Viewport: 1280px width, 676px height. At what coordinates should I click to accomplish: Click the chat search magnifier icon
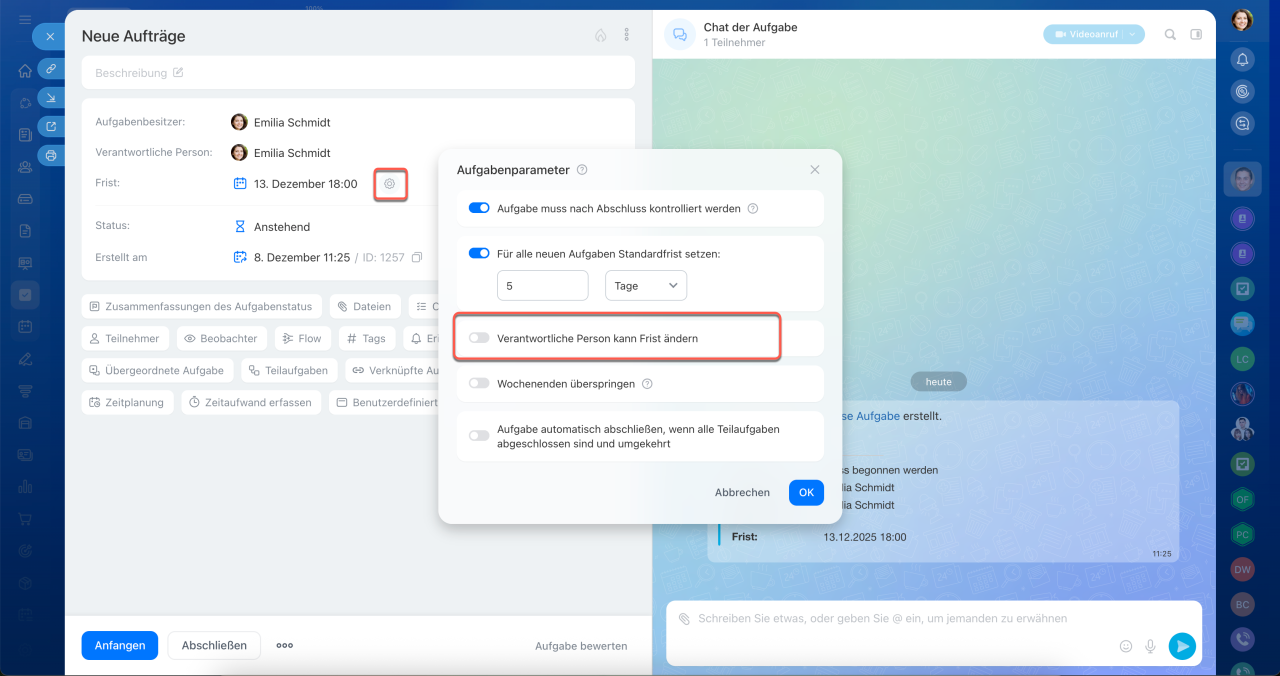[x=1170, y=35]
